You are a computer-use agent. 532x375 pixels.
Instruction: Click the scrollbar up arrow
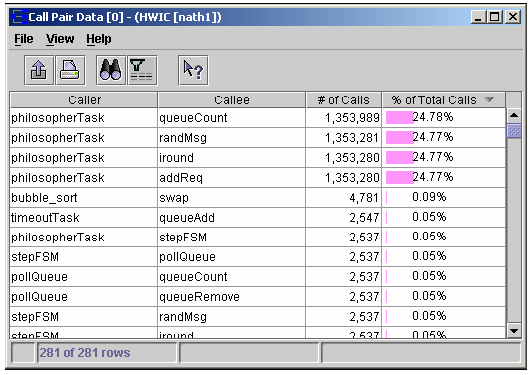pyautogui.click(x=514, y=115)
